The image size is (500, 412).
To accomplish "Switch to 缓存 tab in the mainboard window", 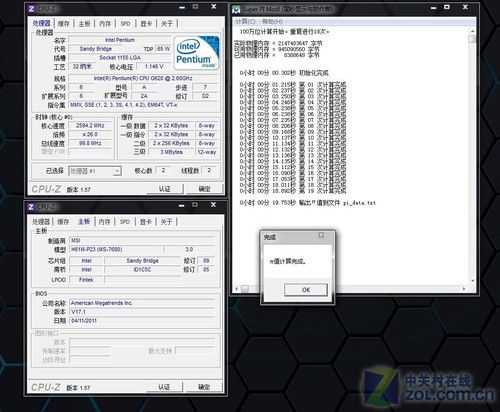I will click(x=63, y=222).
